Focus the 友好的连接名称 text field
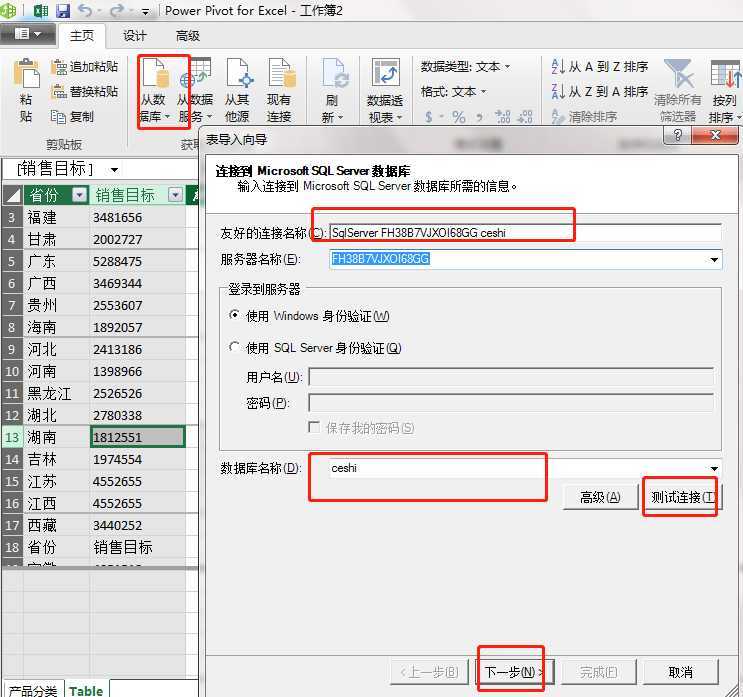 (x=525, y=233)
